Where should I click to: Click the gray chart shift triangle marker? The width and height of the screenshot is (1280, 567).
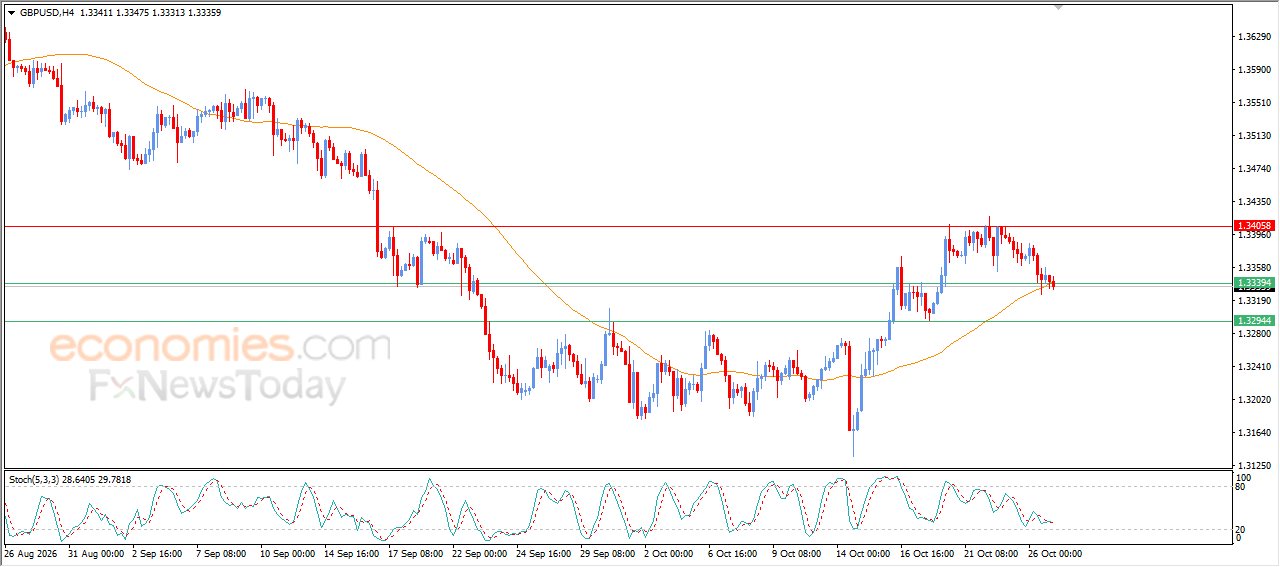click(1060, 7)
